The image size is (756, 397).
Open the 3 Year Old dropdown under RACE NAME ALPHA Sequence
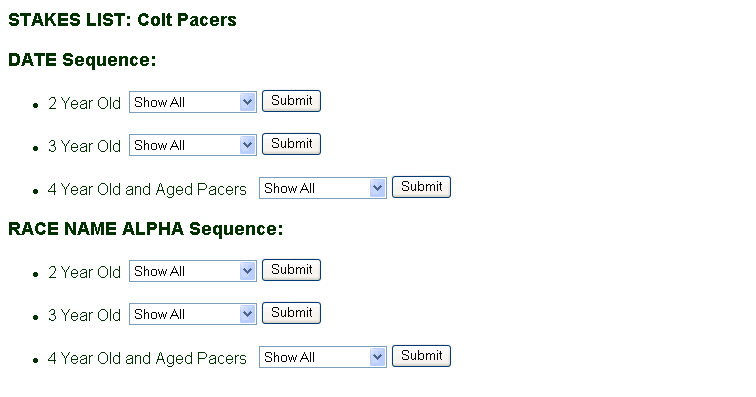[x=192, y=314]
